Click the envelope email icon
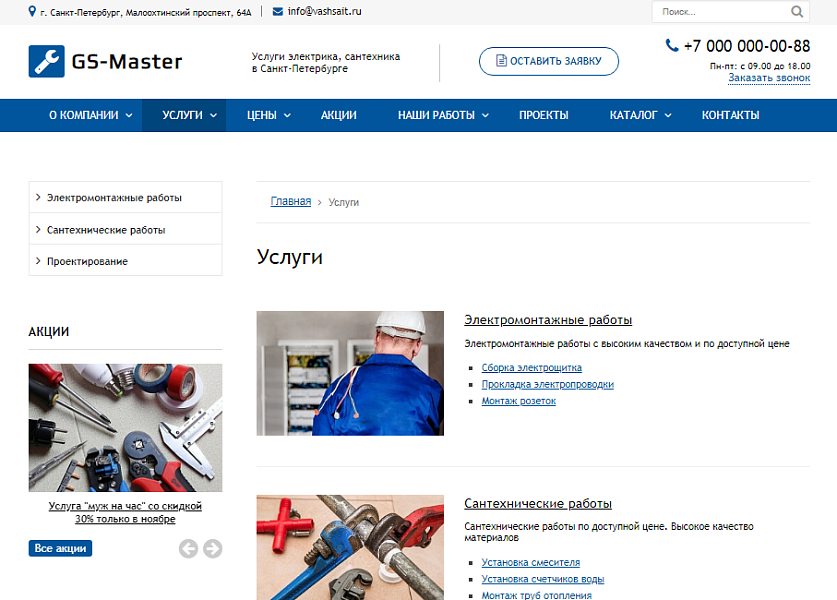Viewport: 837px width, 600px height. pyautogui.click(x=277, y=12)
